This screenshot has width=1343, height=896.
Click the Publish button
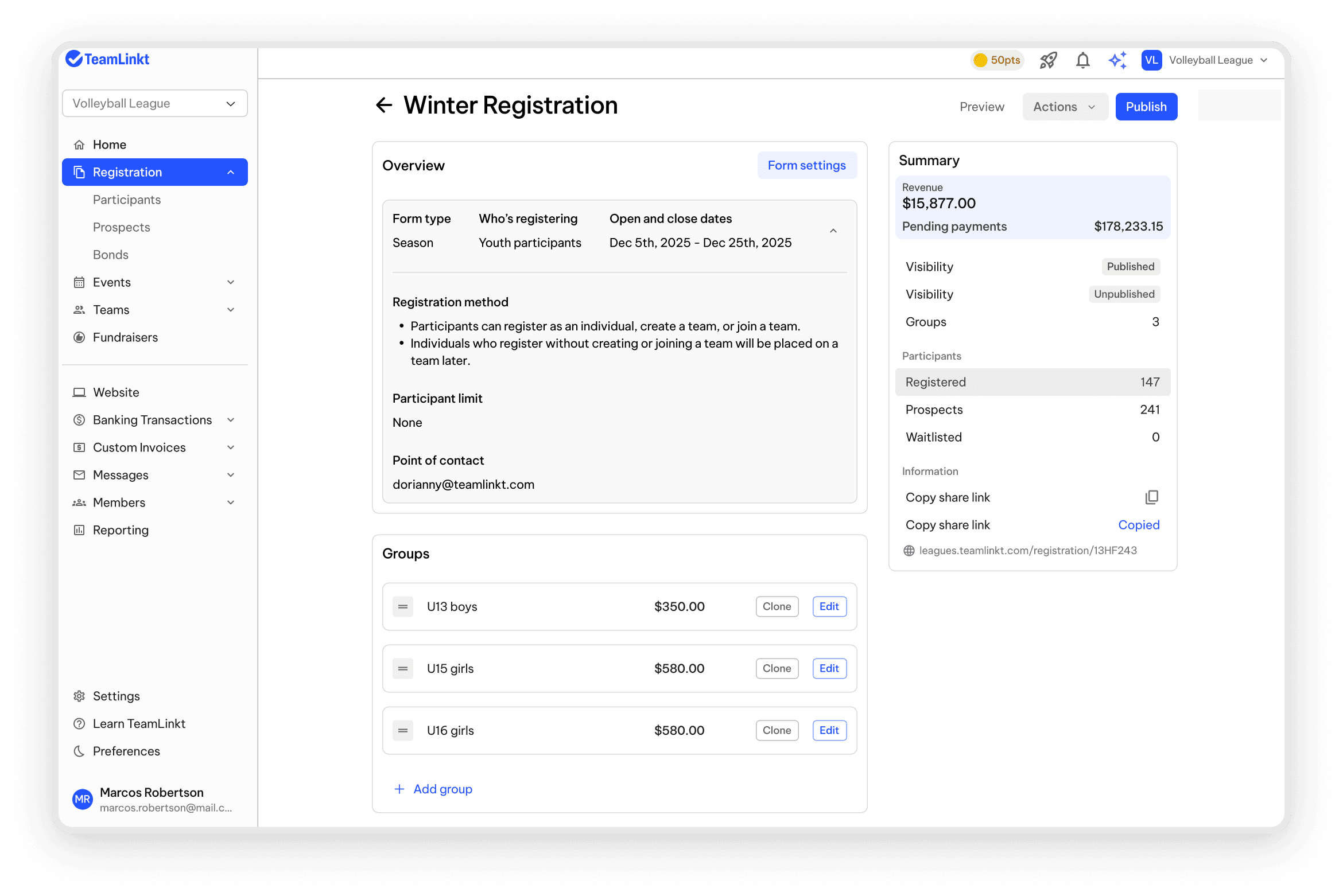tap(1146, 106)
